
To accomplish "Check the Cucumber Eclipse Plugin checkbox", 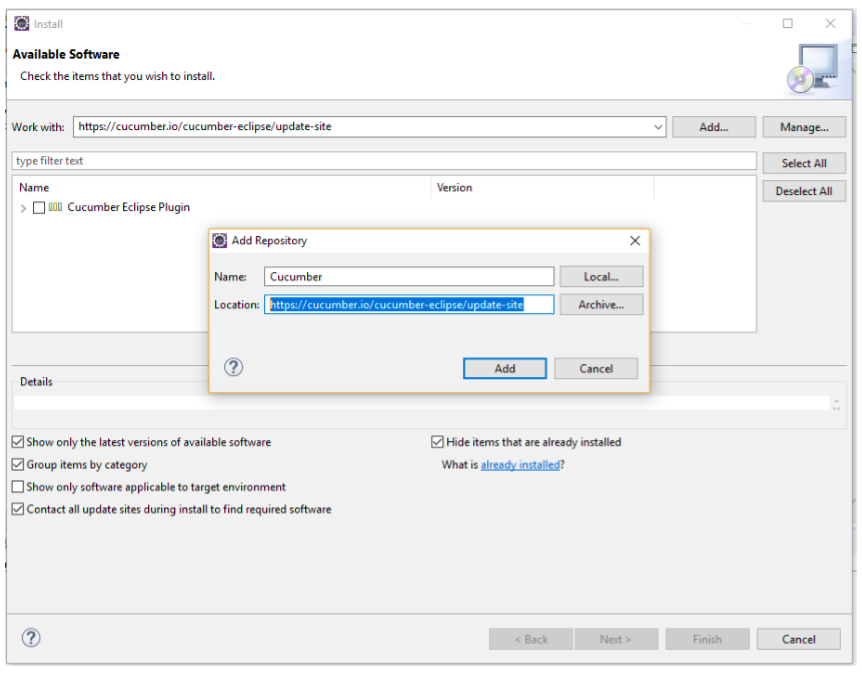I will 39,208.
